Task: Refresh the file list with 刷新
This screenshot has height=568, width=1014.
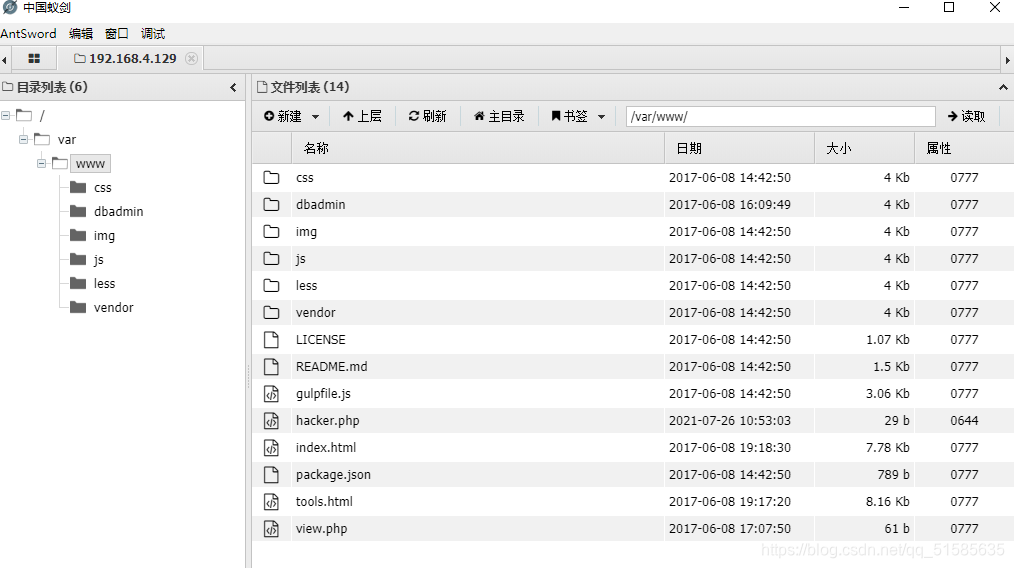Action: click(427, 116)
